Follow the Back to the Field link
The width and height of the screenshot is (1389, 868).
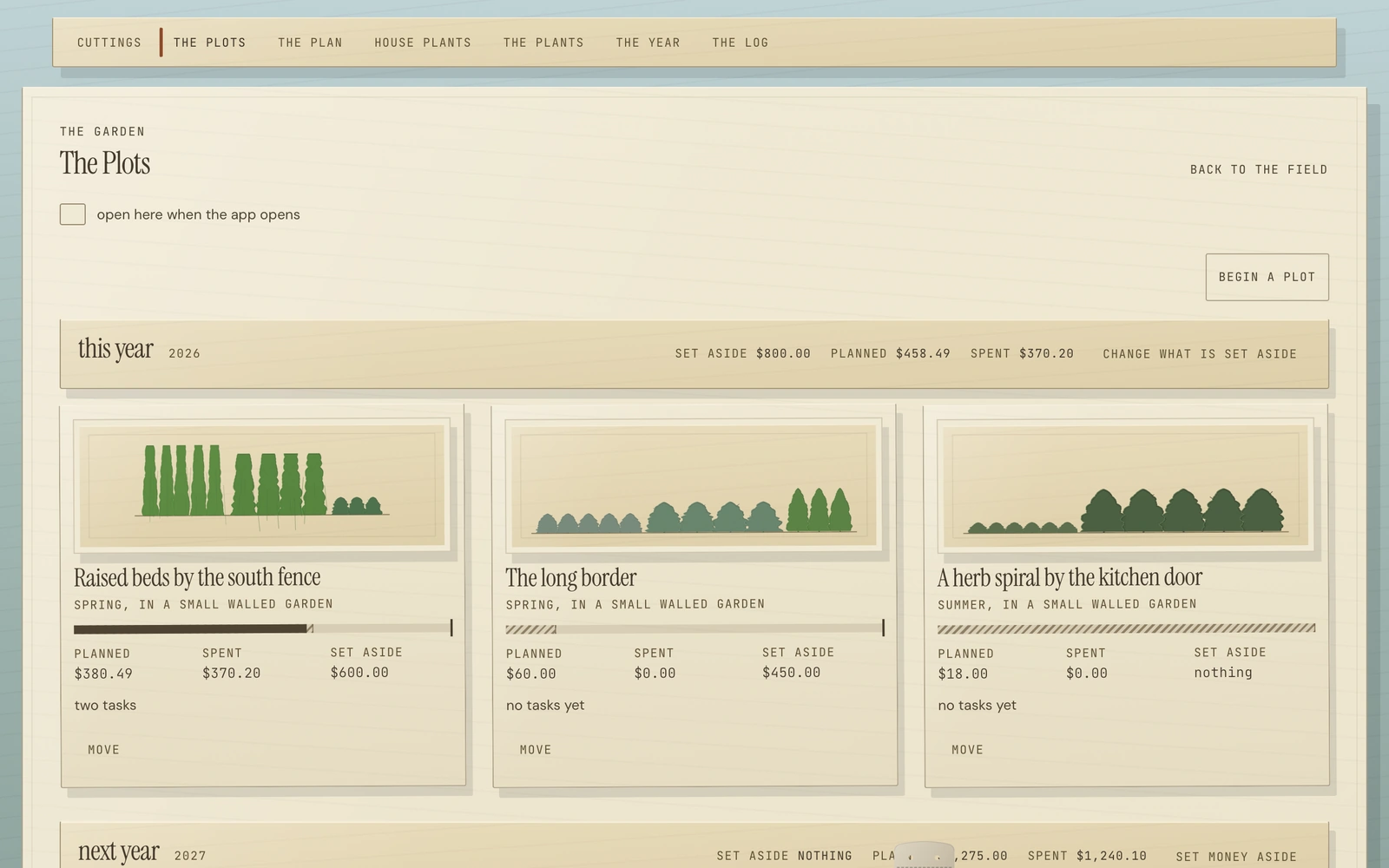coord(1258,169)
